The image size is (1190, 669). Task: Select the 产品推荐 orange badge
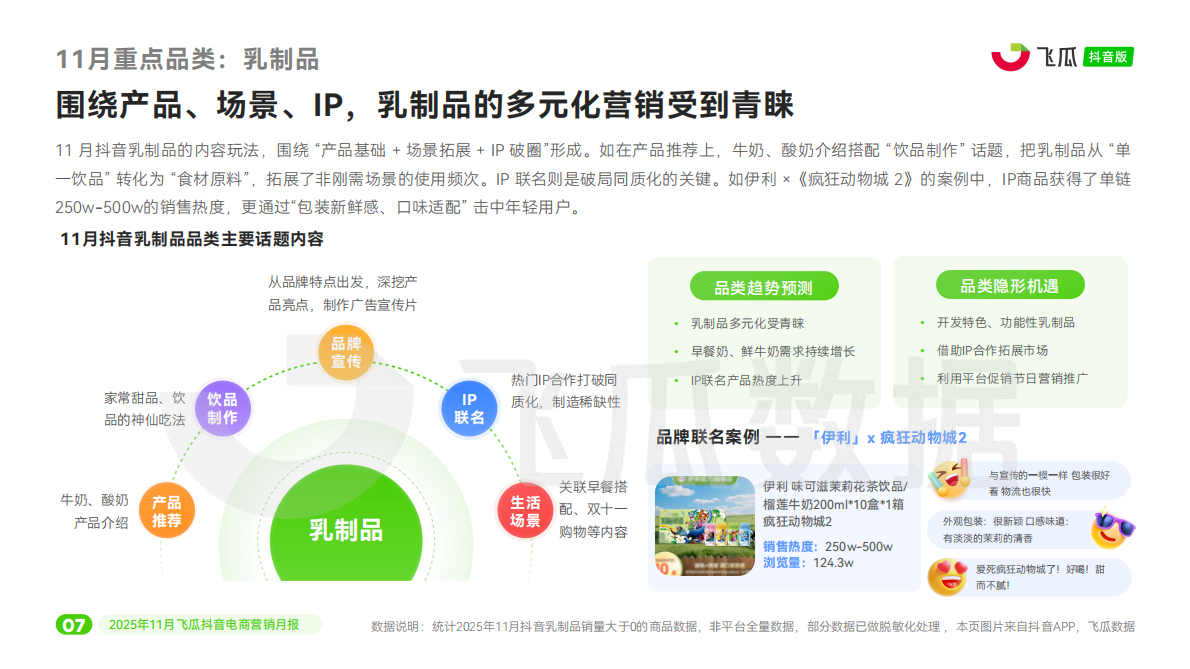click(167, 511)
